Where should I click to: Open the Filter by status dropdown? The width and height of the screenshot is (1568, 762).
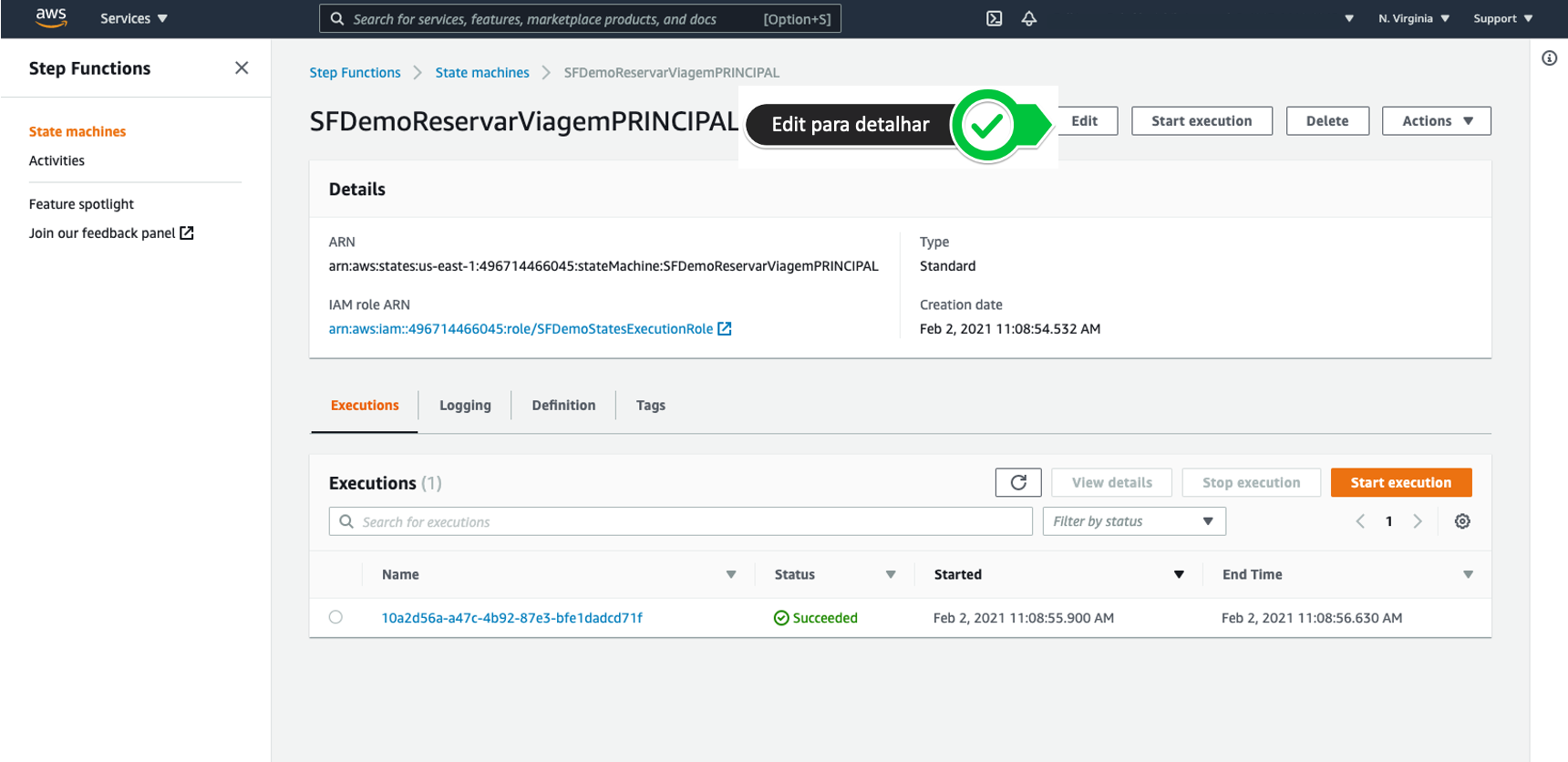point(1133,521)
